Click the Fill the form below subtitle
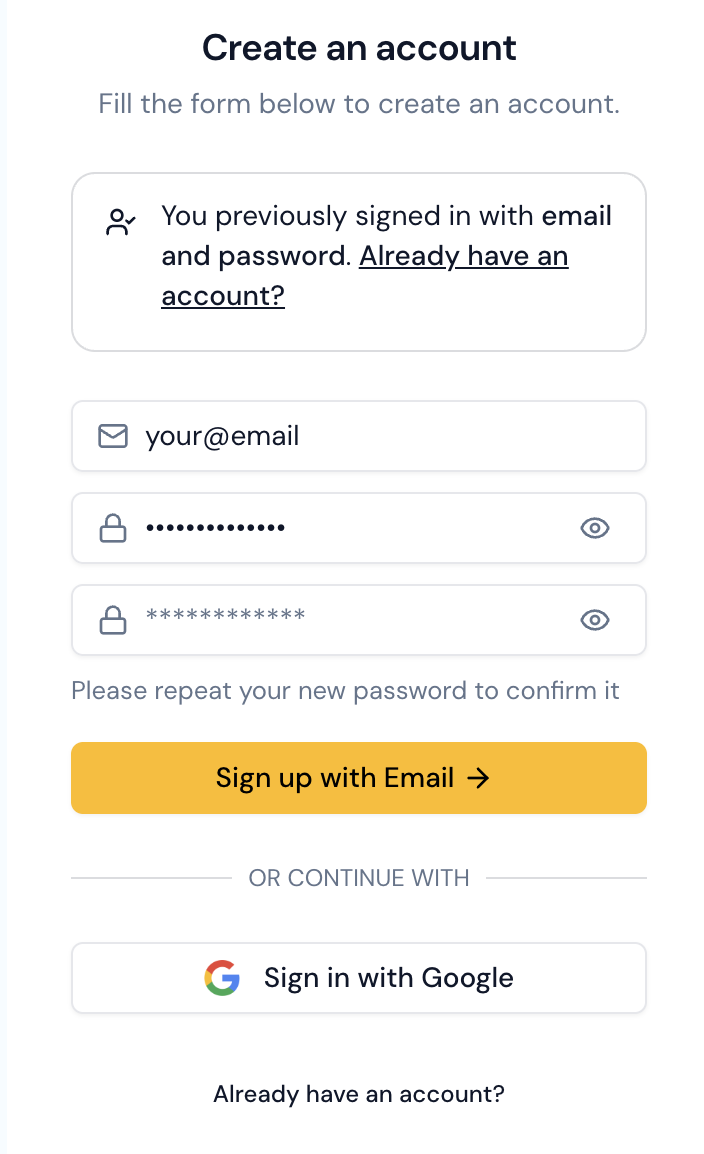The height and width of the screenshot is (1154, 704). [x=359, y=104]
